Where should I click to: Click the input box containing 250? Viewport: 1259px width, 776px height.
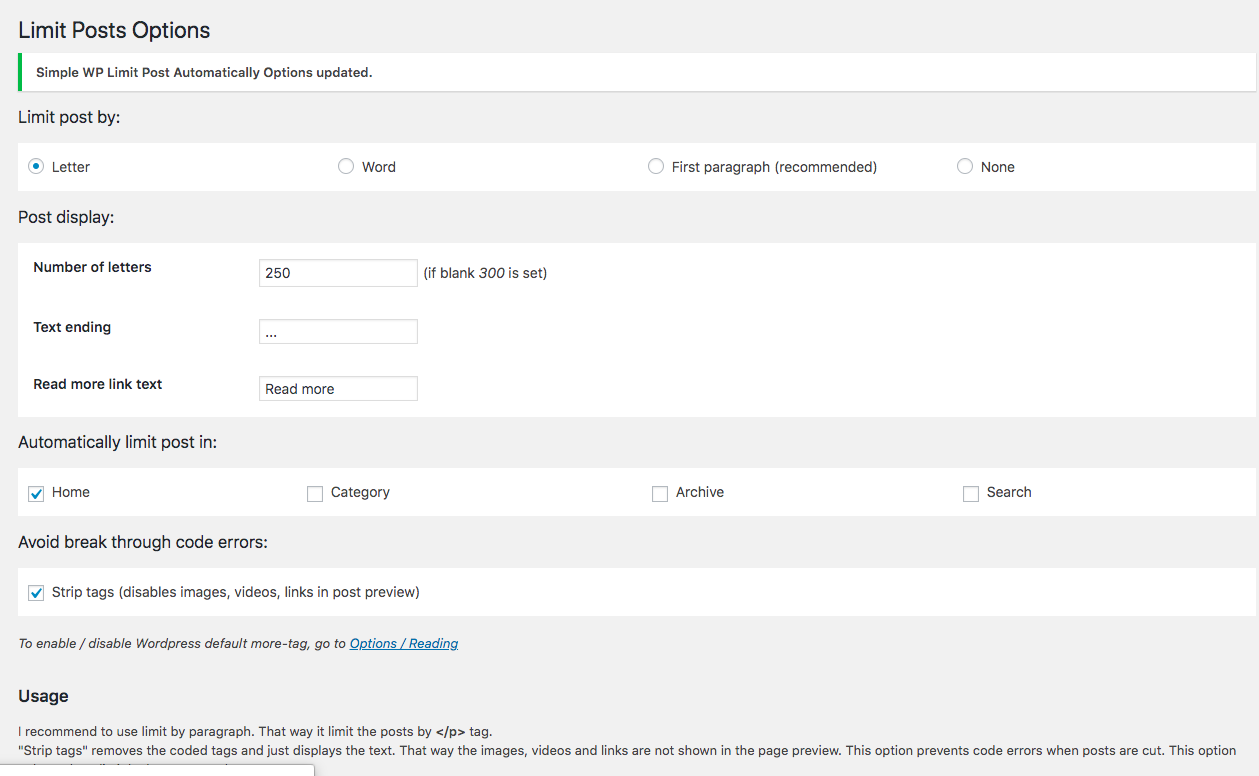tap(338, 273)
